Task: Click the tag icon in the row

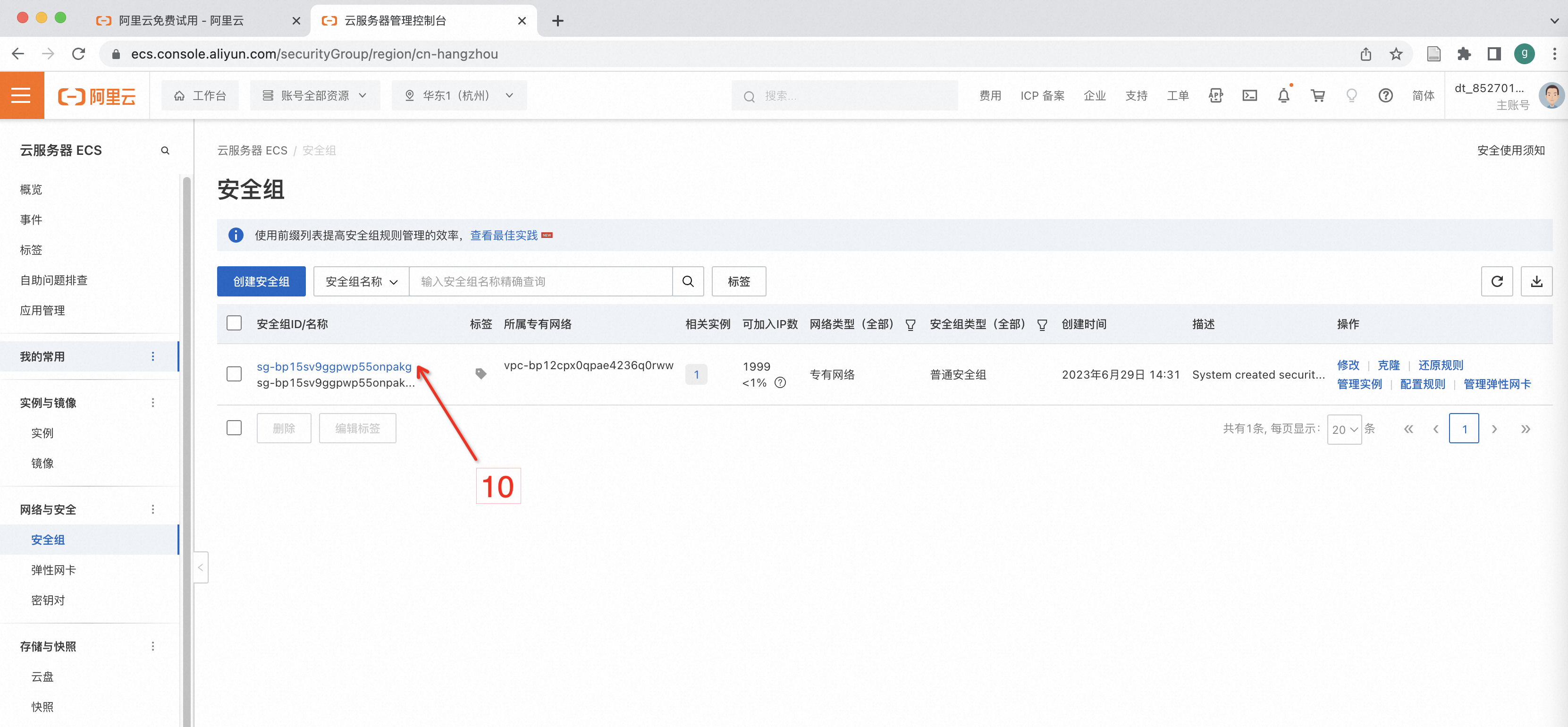Action: click(480, 374)
